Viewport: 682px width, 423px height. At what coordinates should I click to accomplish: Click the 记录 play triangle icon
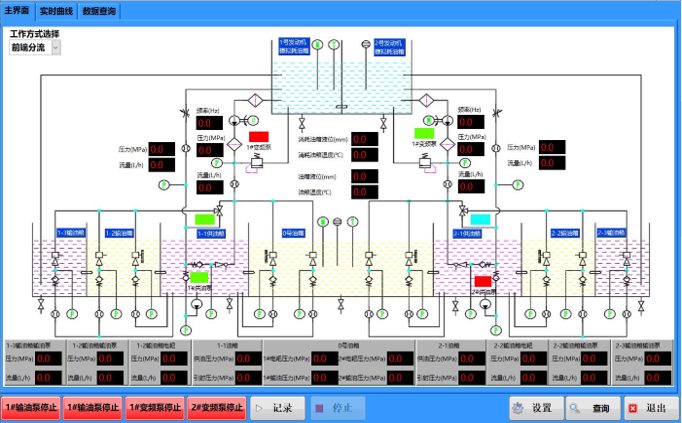click(x=259, y=408)
